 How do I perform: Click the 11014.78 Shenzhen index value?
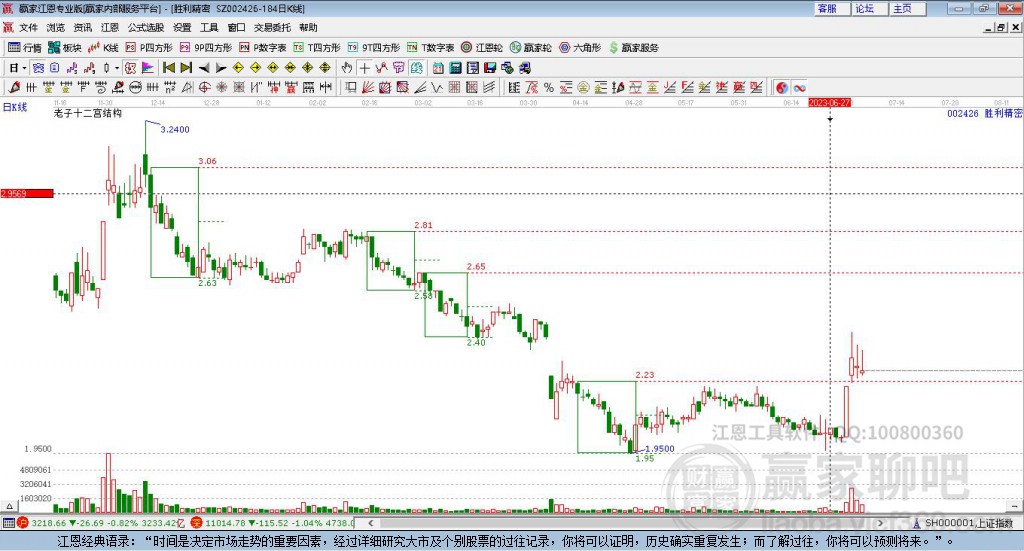223,523
